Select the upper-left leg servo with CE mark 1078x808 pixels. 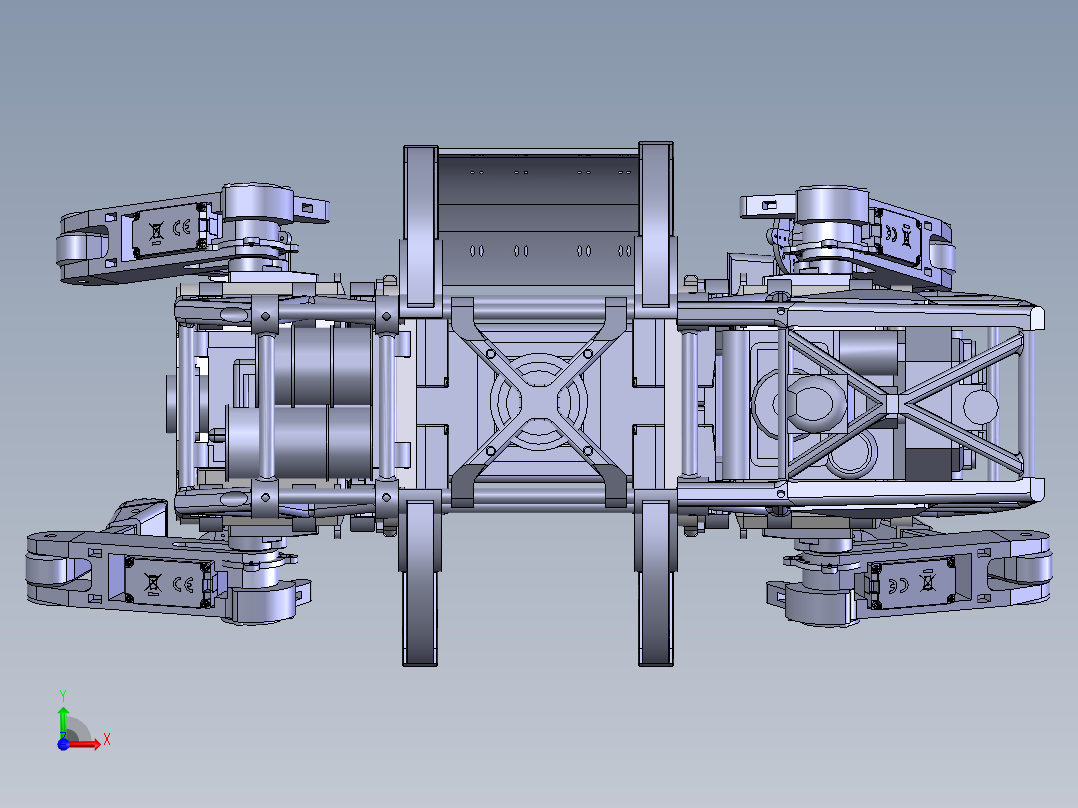click(x=167, y=230)
